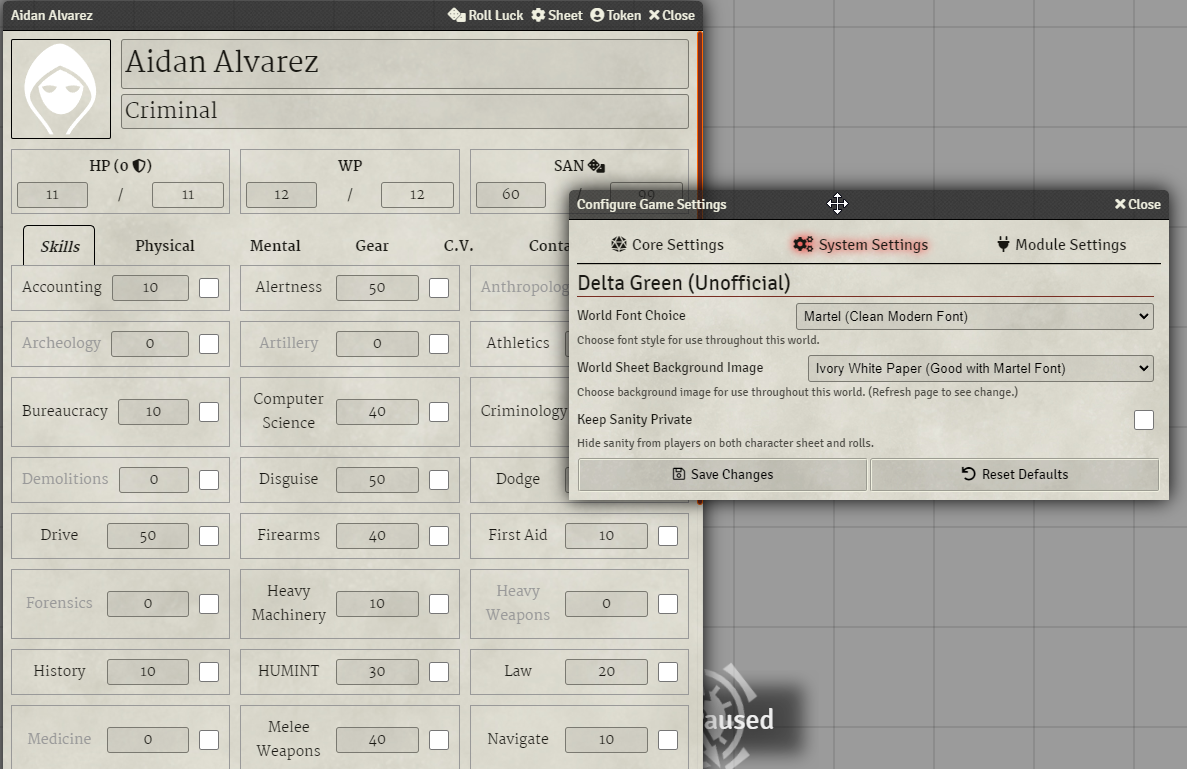Check the Alertness skill checkbox
This screenshot has height=769, width=1187.
[439, 288]
